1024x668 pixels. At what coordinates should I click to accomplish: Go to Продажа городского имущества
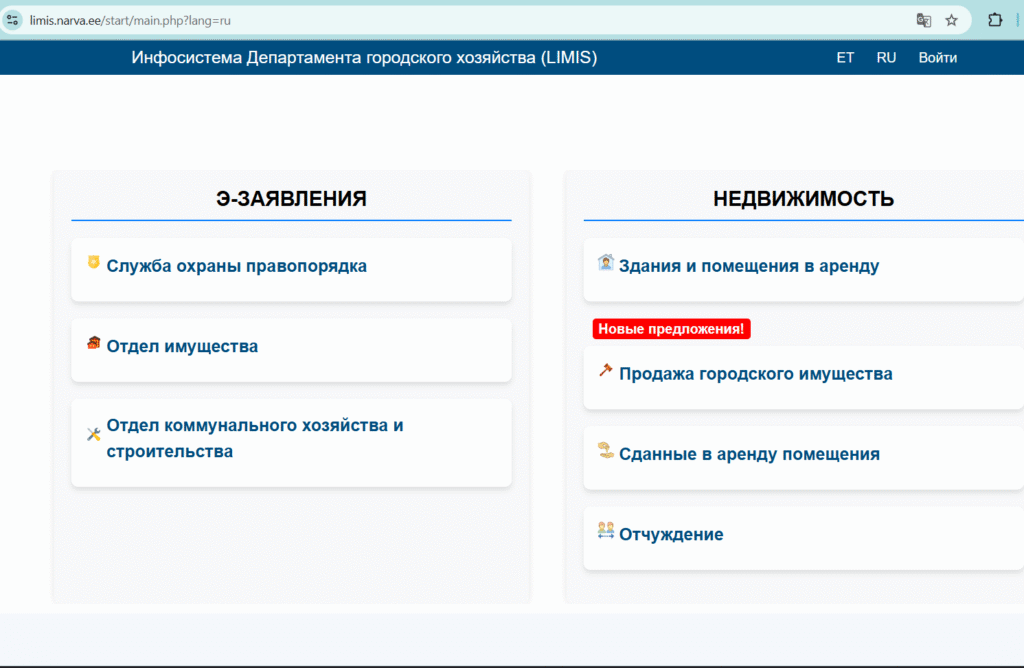(x=755, y=374)
